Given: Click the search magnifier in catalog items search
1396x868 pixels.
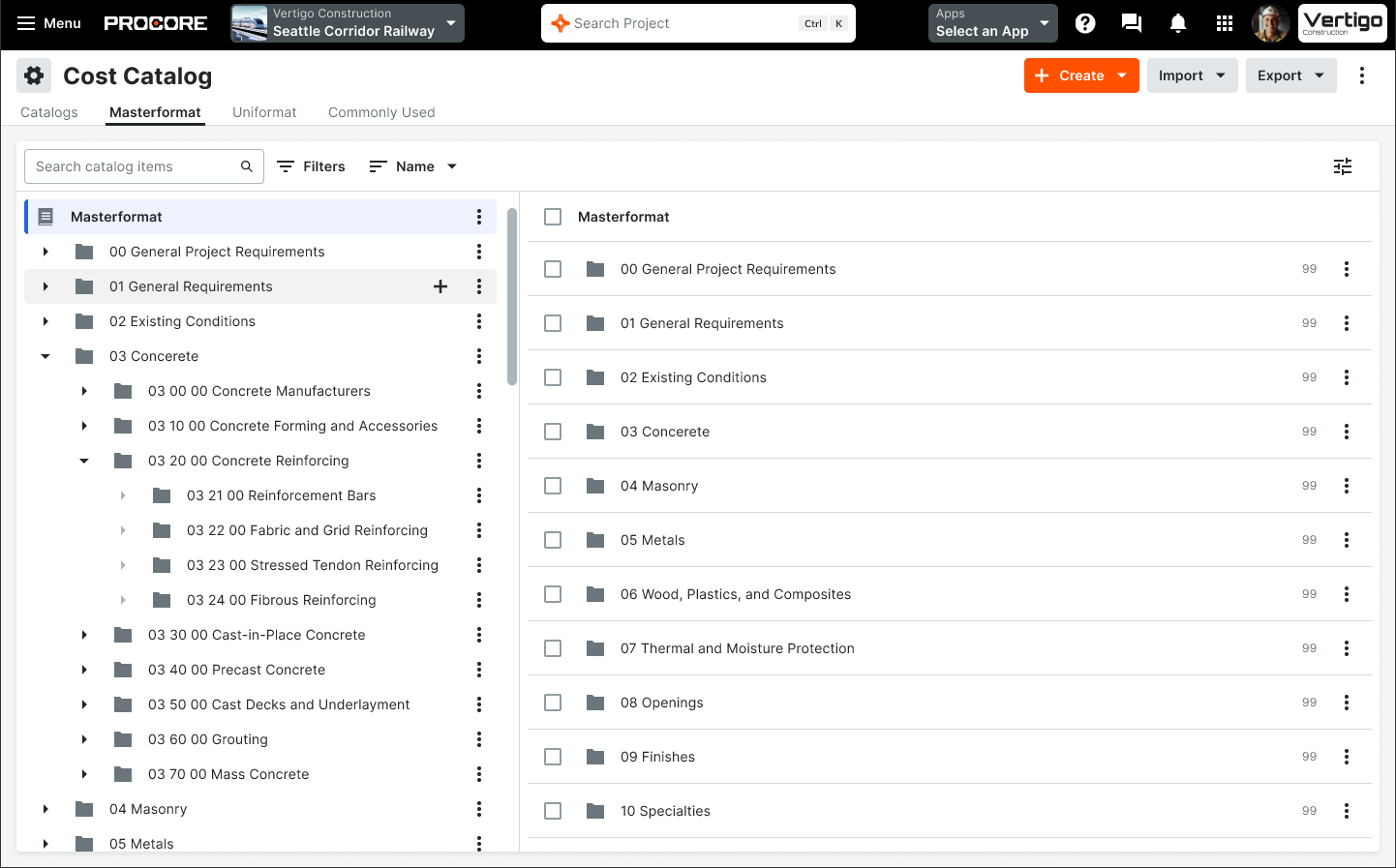Looking at the screenshot, I should click(247, 165).
